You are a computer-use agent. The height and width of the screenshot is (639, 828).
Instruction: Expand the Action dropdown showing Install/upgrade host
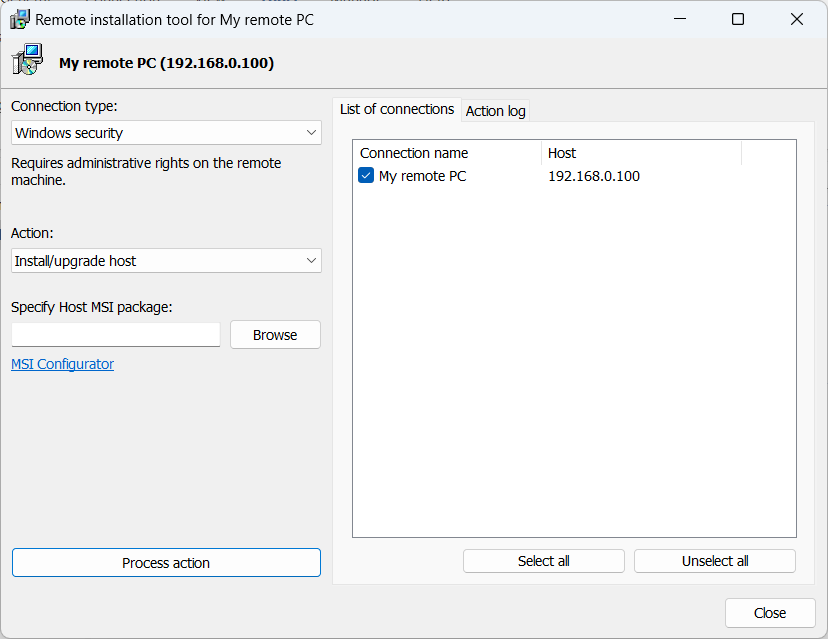166,261
